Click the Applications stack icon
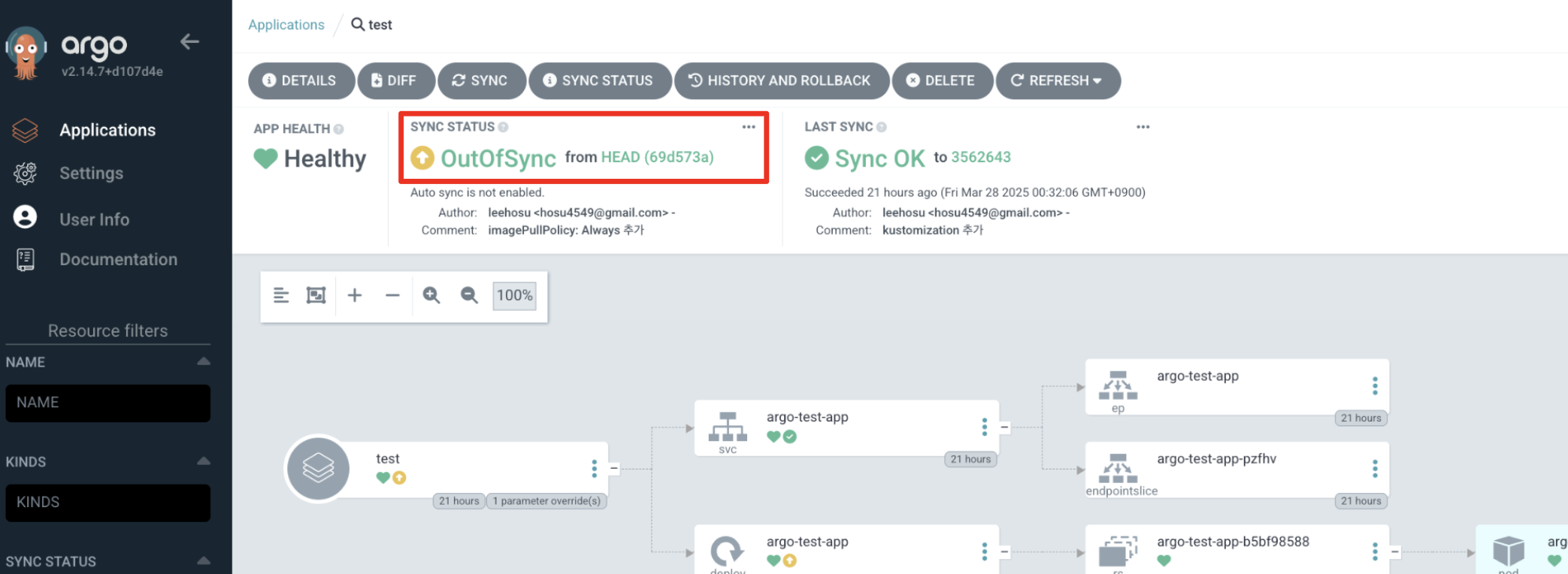 pyautogui.click(x=25, y=130)
